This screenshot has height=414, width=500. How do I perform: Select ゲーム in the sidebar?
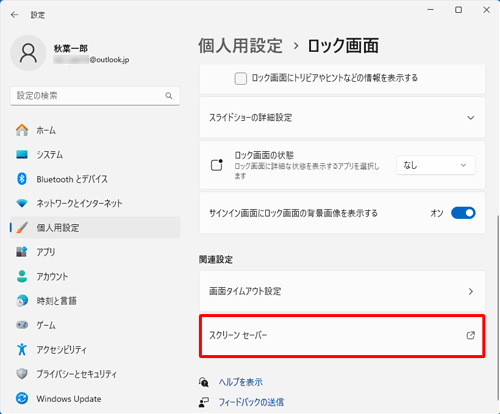(95, 325)
